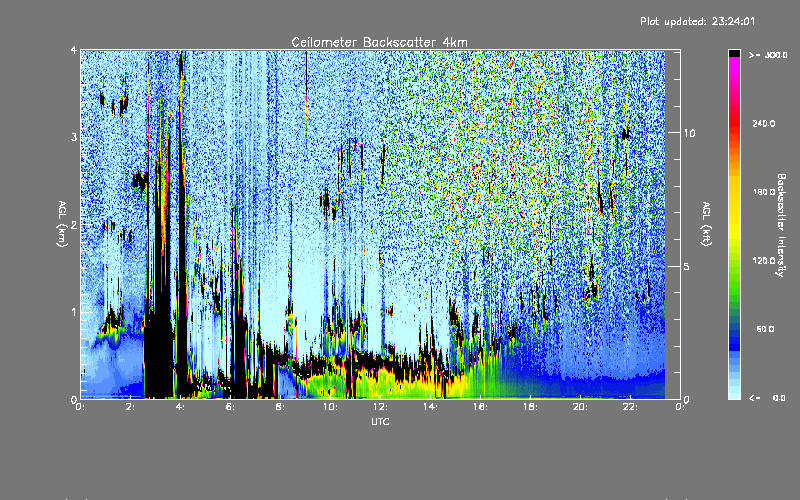Click the right 'AGL (kft)' axis label
800x500 pixels.
706,224
